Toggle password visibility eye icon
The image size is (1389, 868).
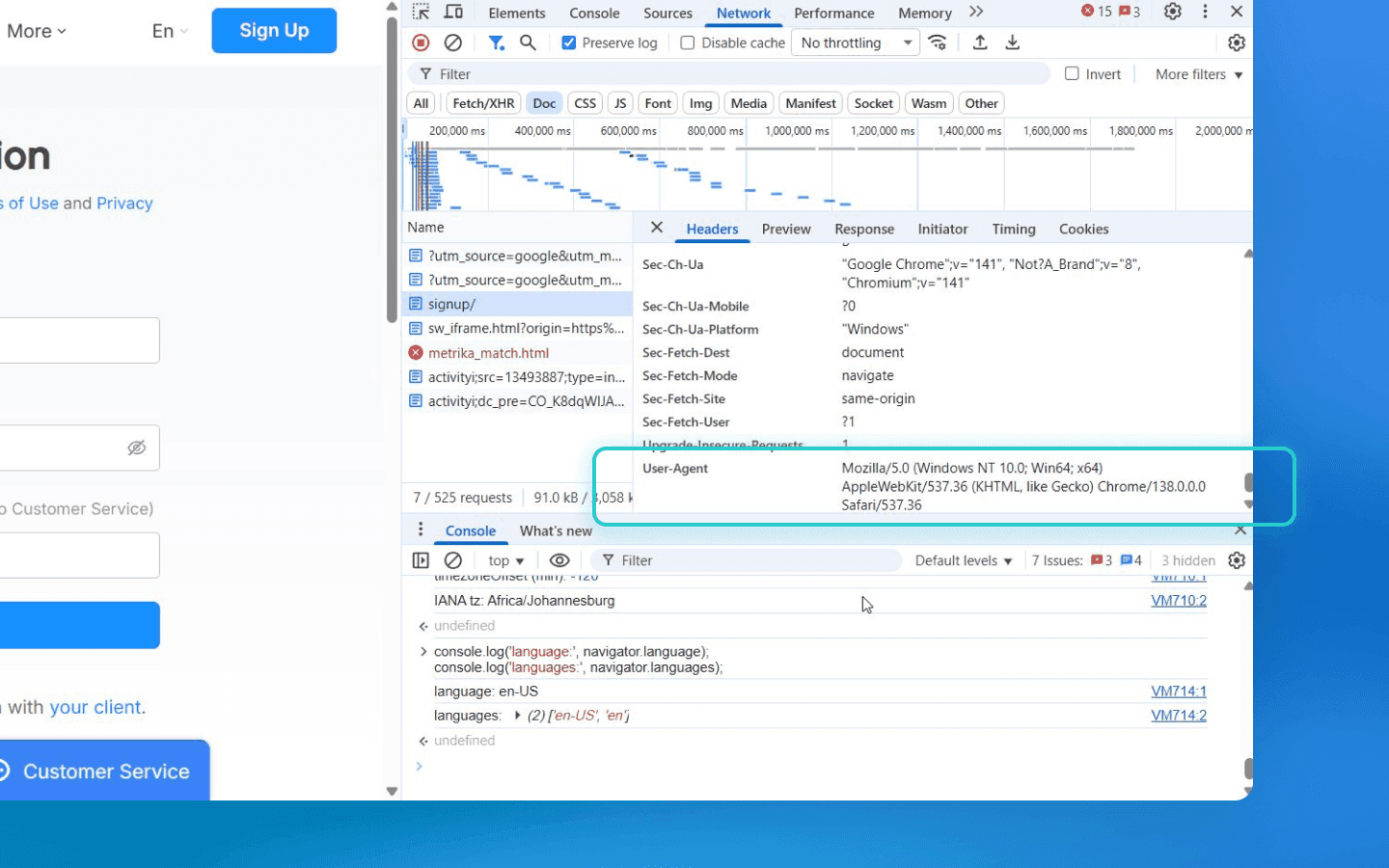137,448
